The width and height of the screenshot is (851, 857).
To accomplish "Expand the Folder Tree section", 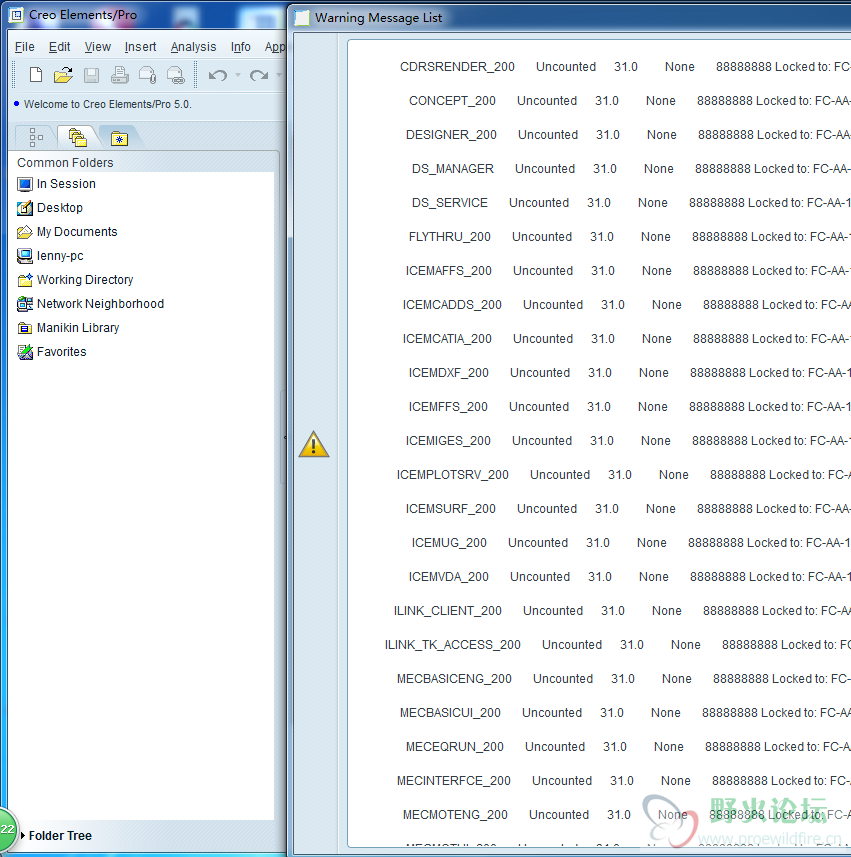I will coord(23,836).
